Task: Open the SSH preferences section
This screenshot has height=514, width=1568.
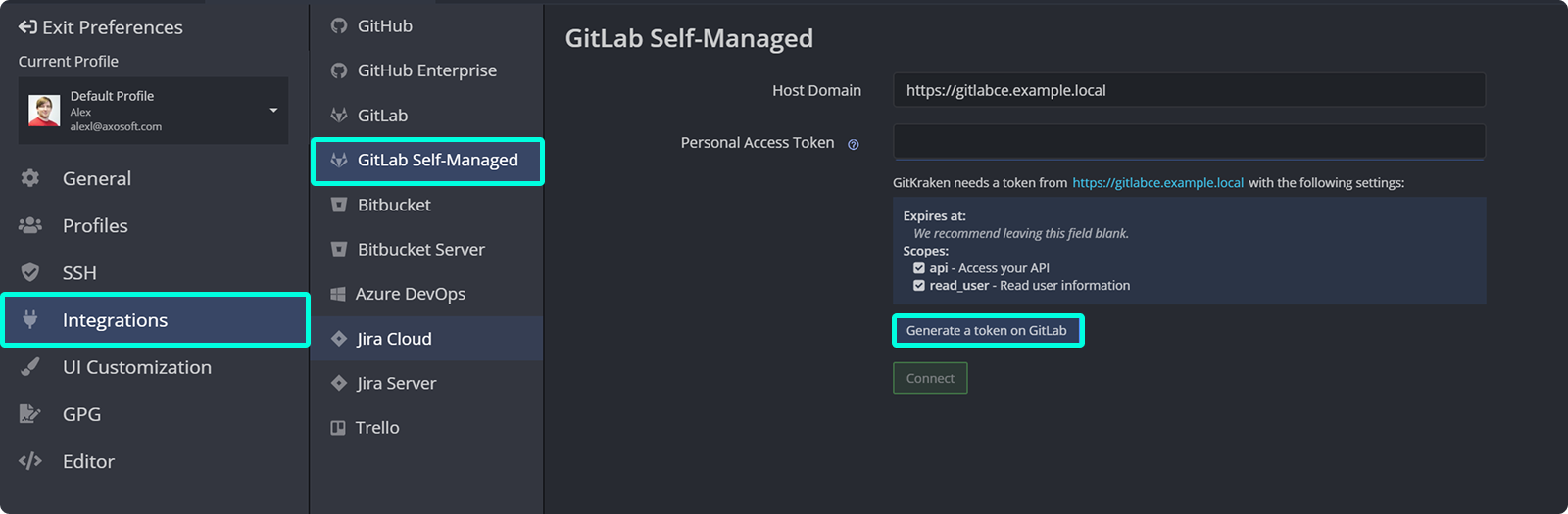Action: click(x=78, y=273)
